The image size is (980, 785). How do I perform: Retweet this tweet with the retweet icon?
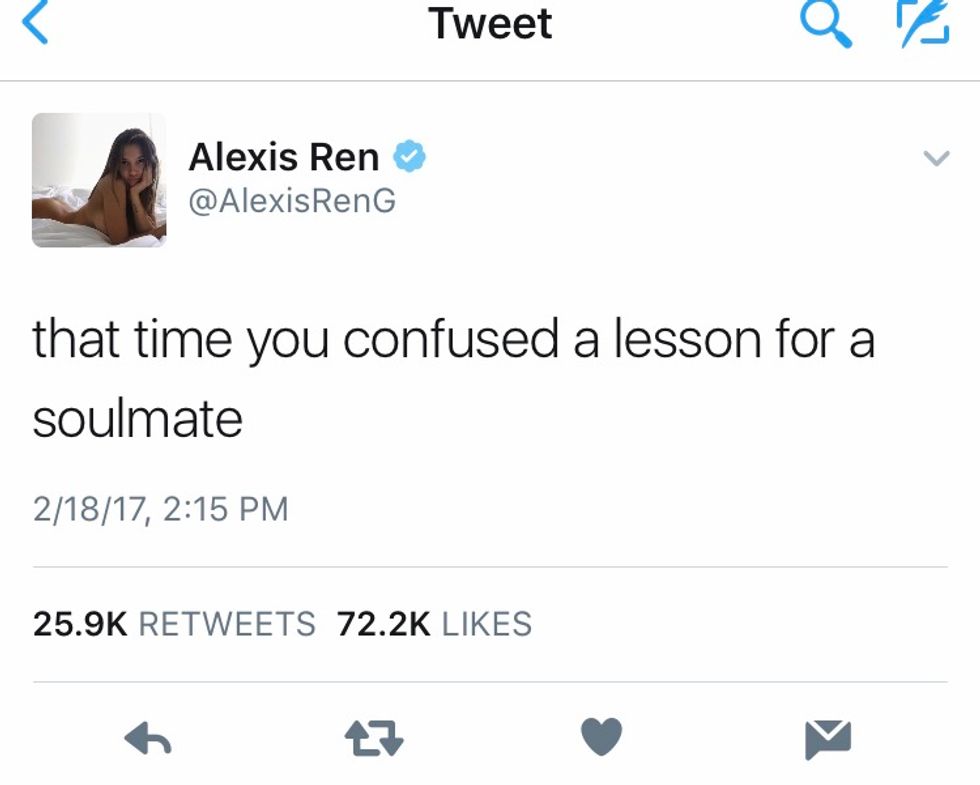(x=374, y=738)
